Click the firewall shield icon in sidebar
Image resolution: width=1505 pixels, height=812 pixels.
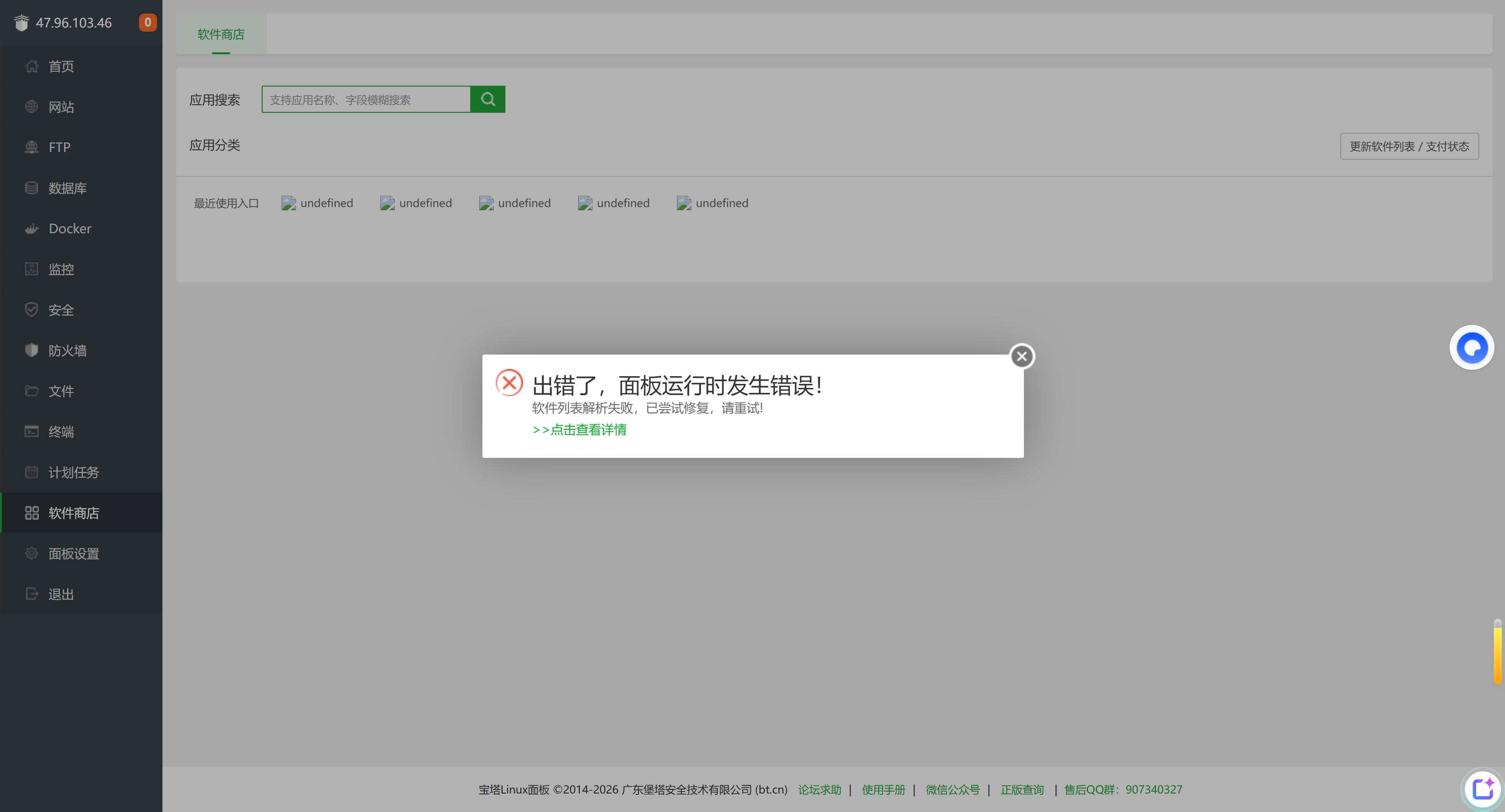tap(32, 351)
